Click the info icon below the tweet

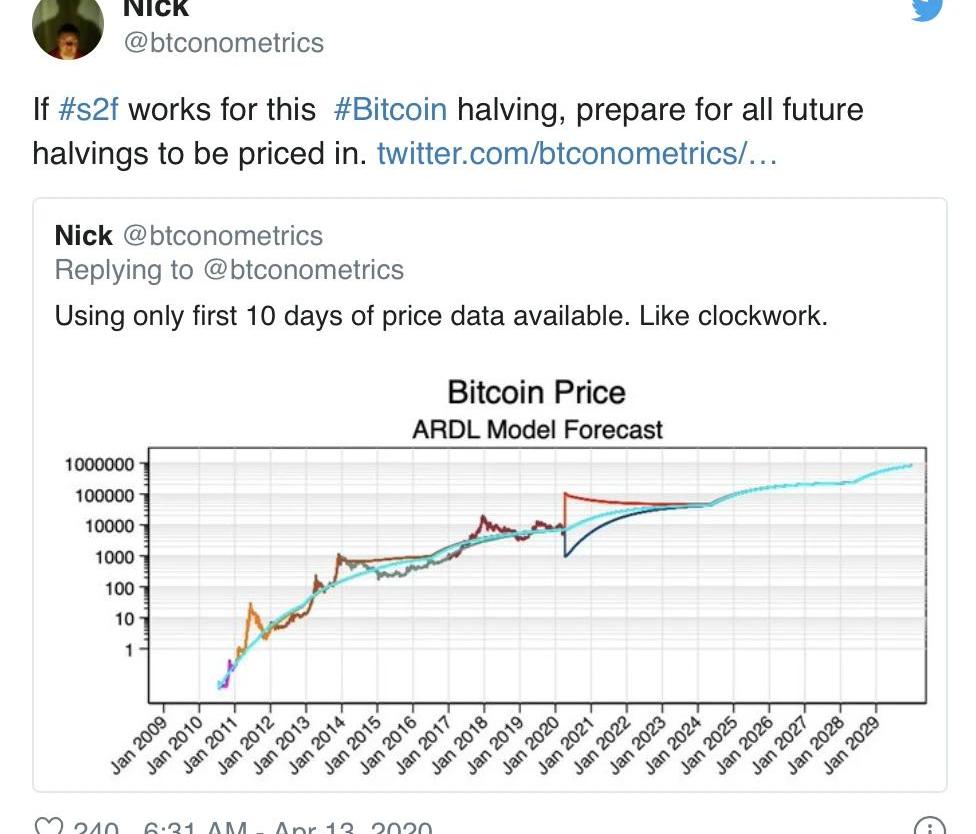(x=929, y=826)
